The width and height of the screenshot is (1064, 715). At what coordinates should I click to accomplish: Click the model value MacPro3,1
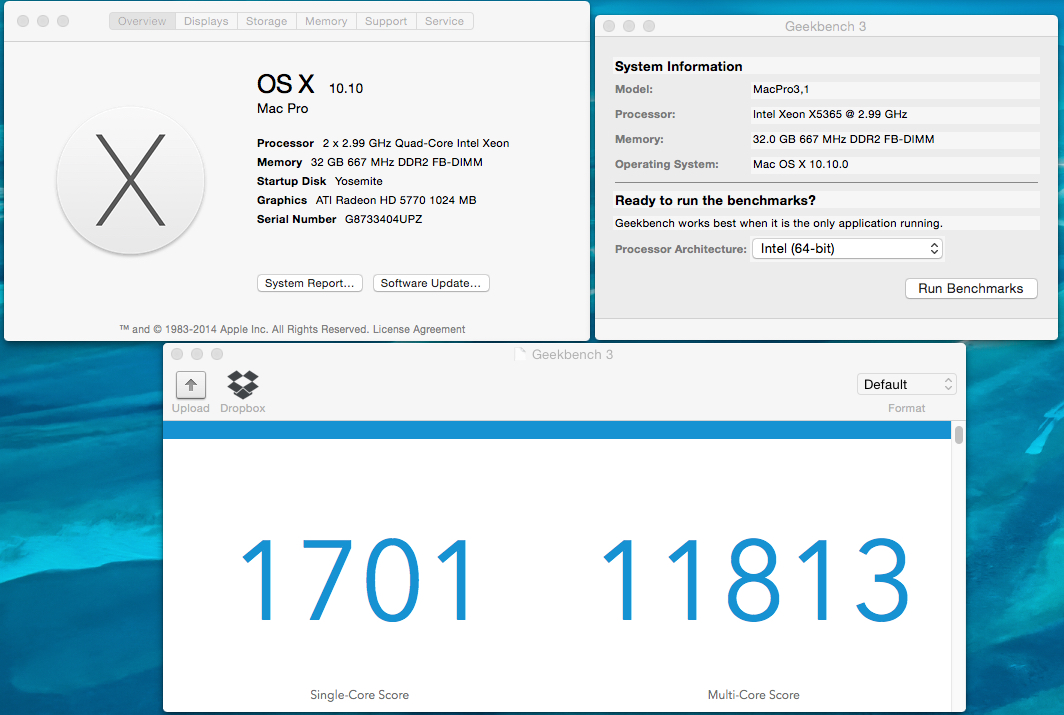(x=780, y=89)
